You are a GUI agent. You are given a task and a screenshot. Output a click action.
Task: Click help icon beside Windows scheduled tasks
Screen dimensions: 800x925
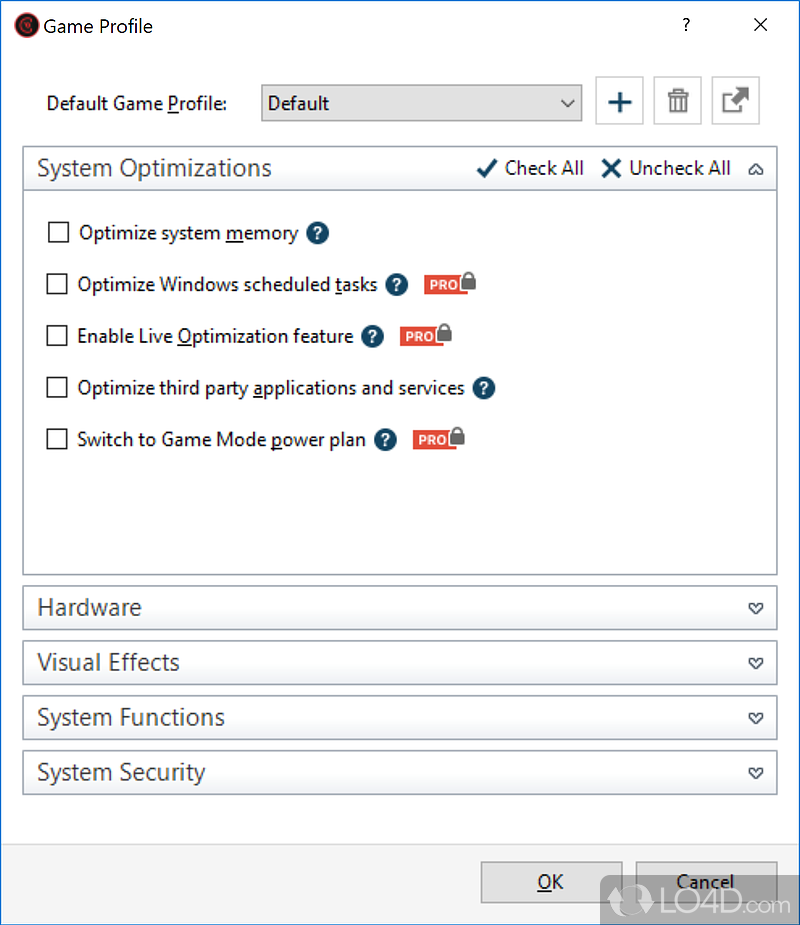click(397, 285)
